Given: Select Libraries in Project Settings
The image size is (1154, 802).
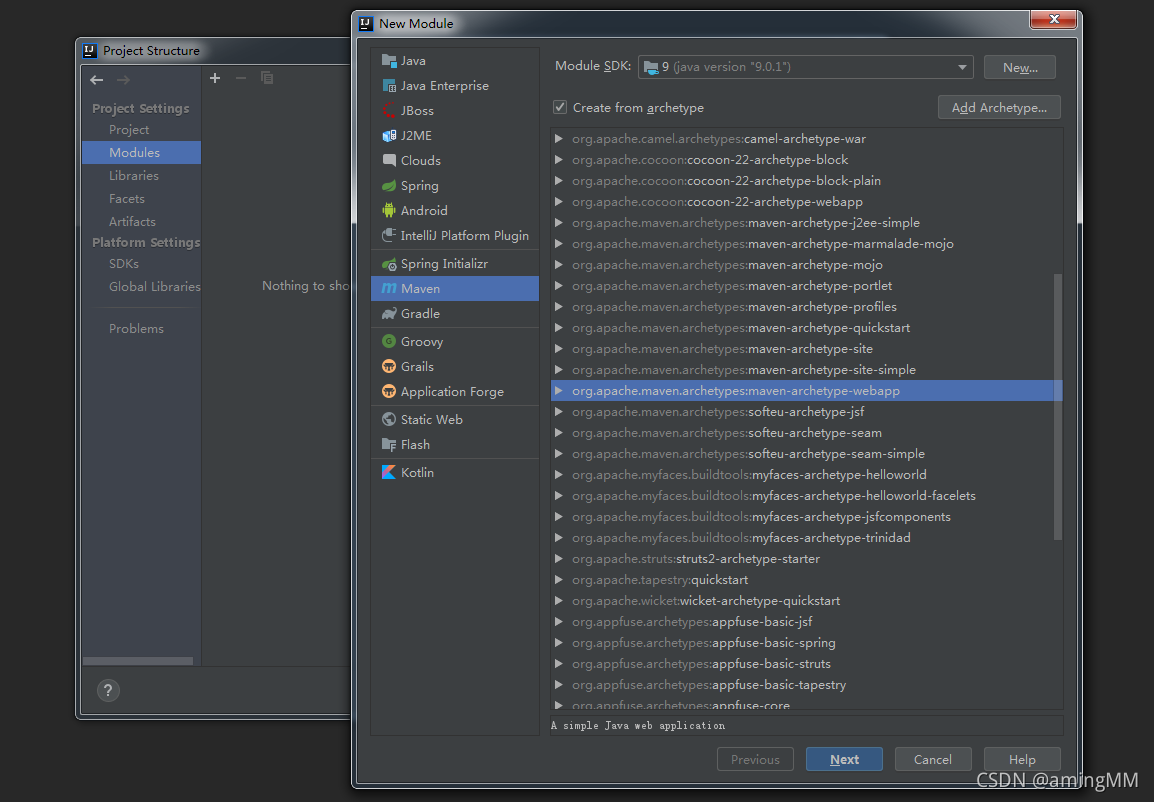Looking at the screenshot, I should 141,175.
